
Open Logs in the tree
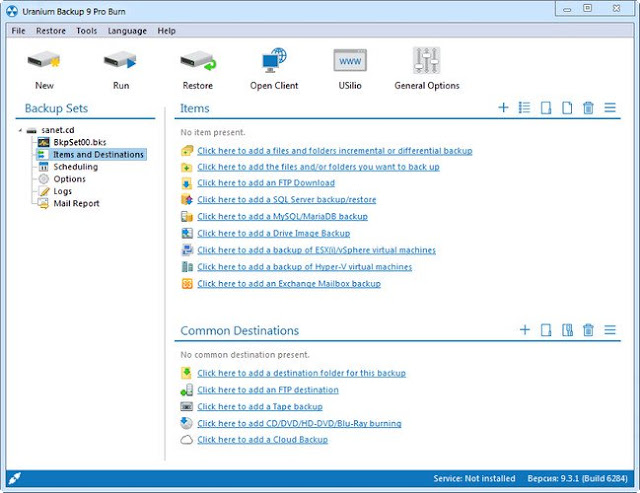coord(62,191)
